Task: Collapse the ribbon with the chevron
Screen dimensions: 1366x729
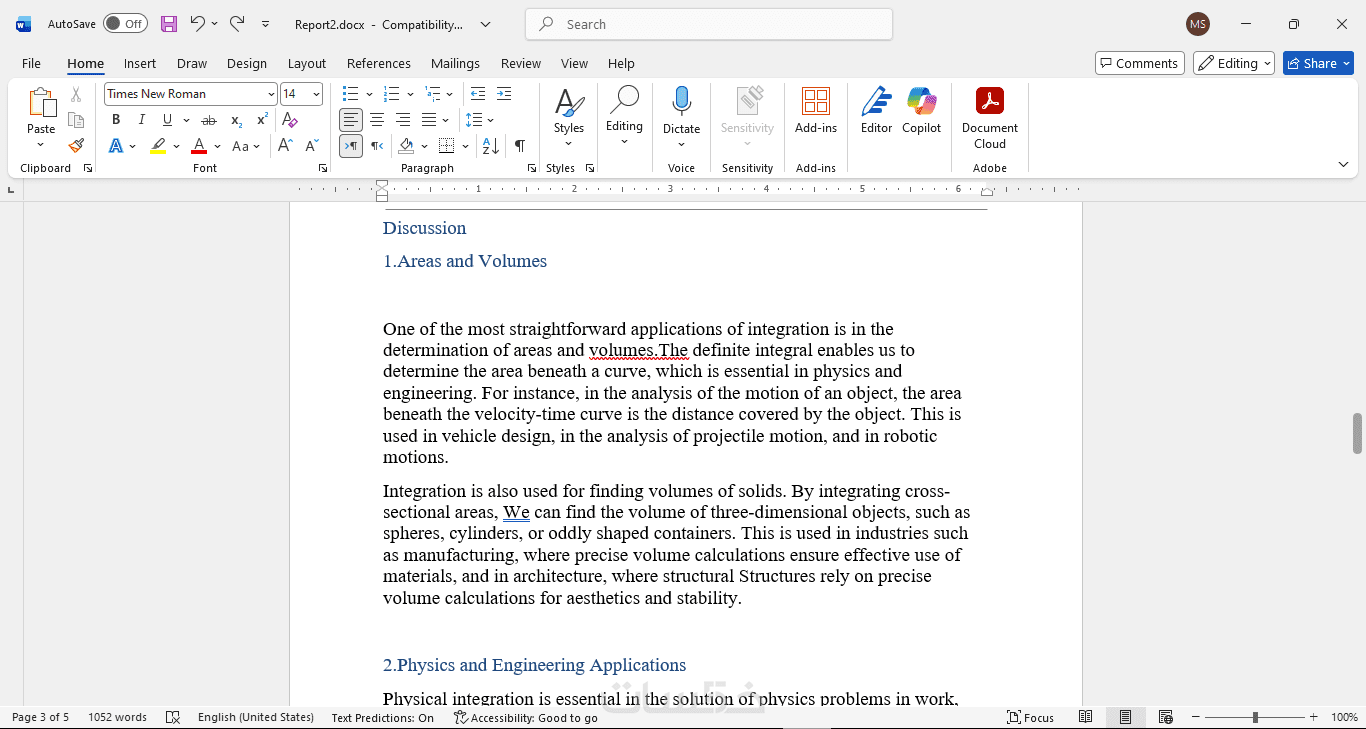Action: 1343,164
